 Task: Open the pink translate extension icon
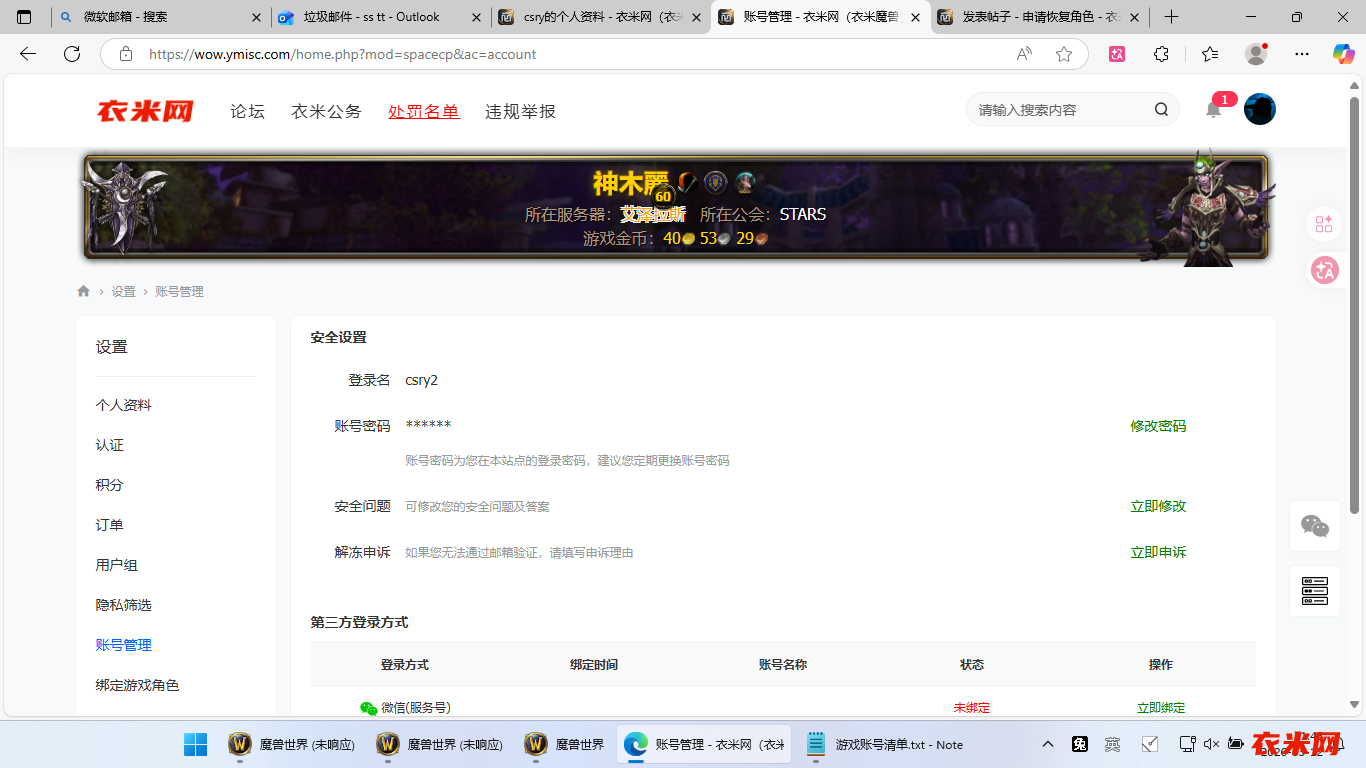(1117, 54)
